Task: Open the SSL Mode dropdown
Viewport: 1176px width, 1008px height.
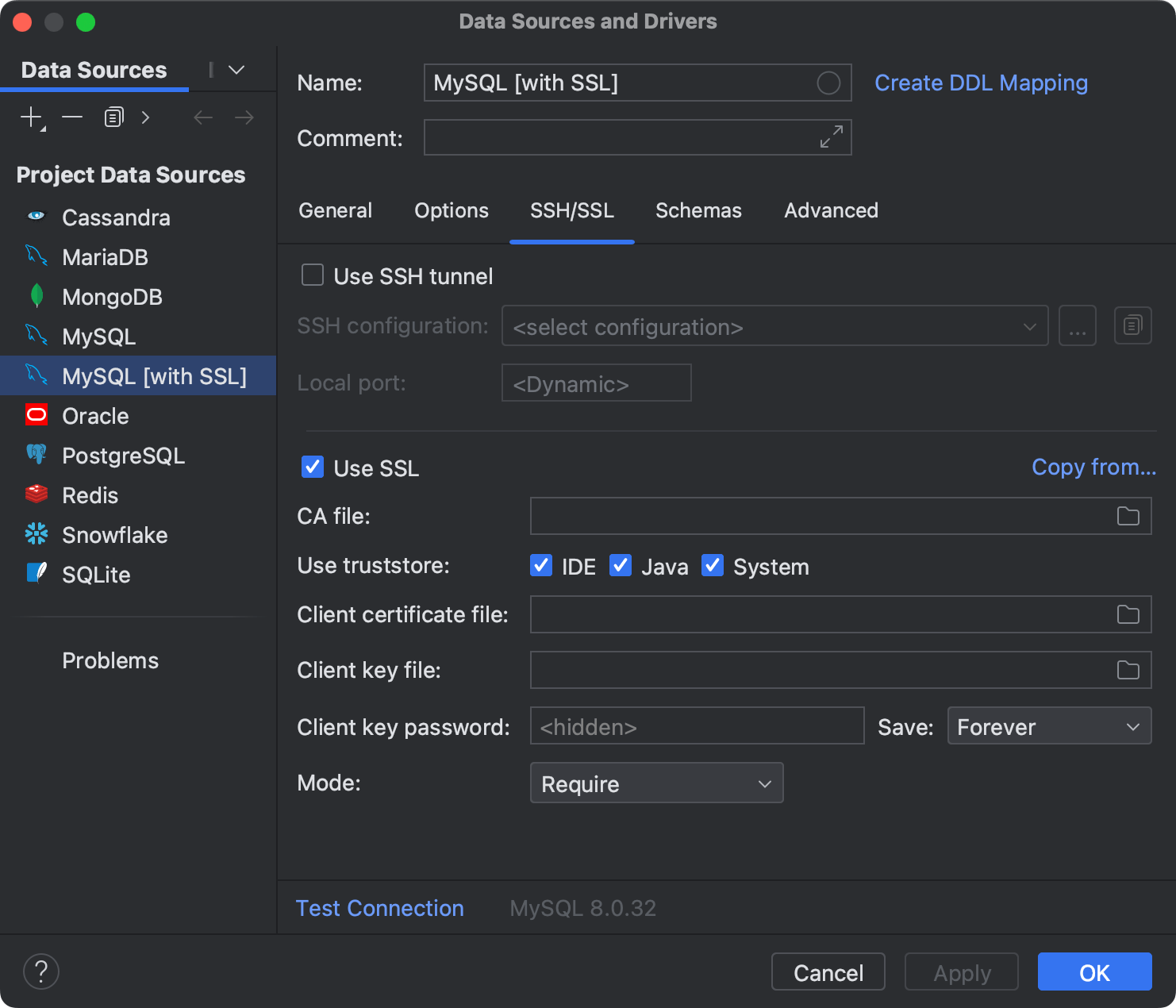Action: tap(656, 783)
